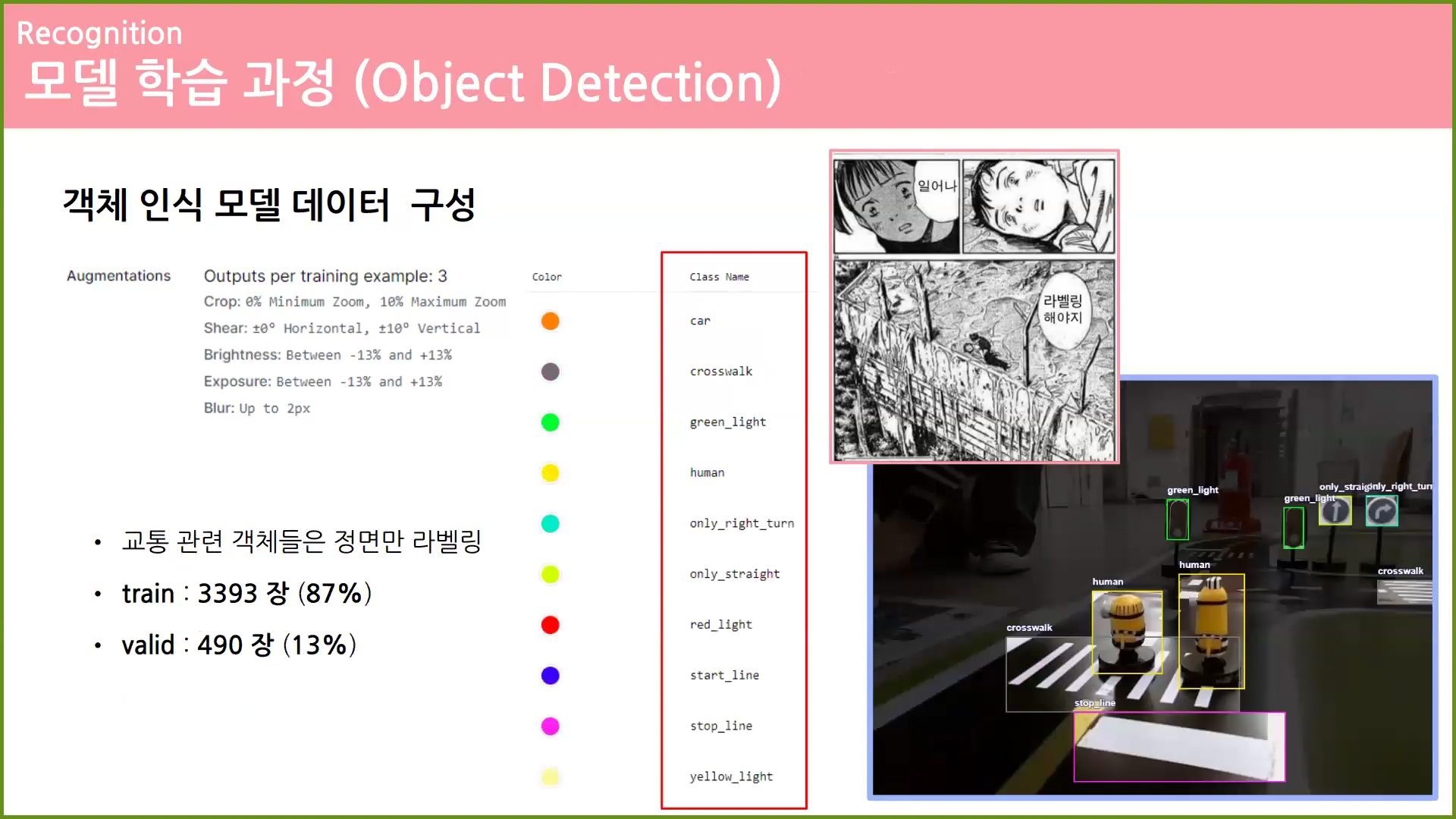Click the straight-arrow traffic sign icon
The image size is (1456, 819).
click(1335, 511)
